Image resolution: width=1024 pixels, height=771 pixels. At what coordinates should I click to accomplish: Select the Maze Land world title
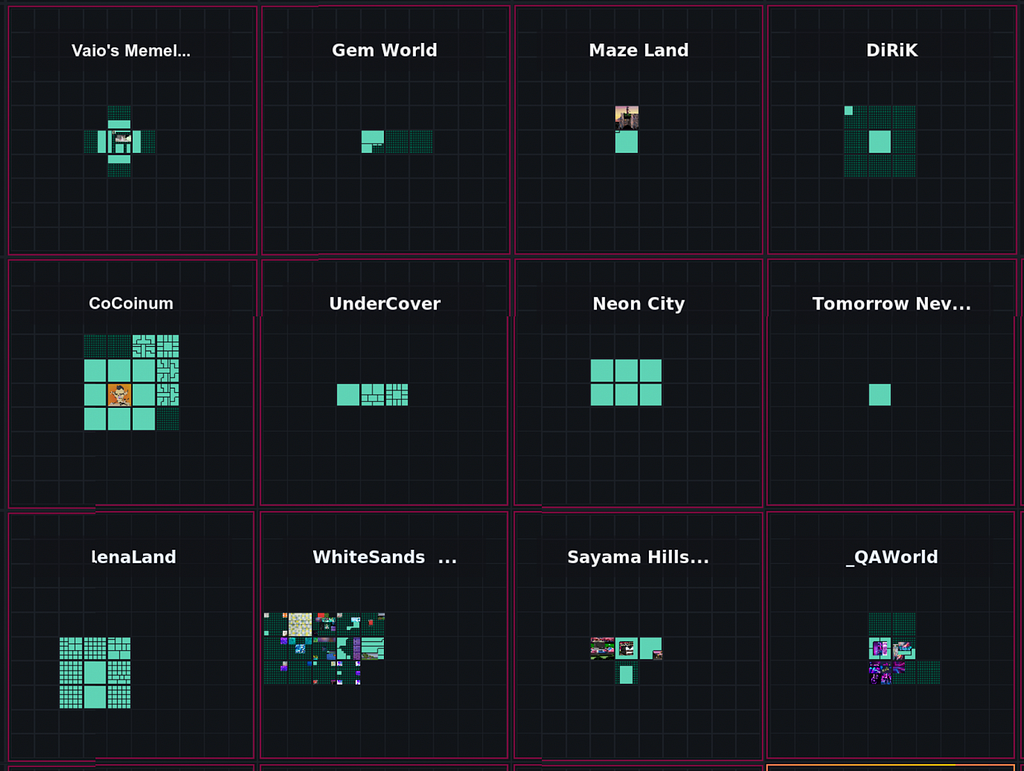[x=639, y=50]
